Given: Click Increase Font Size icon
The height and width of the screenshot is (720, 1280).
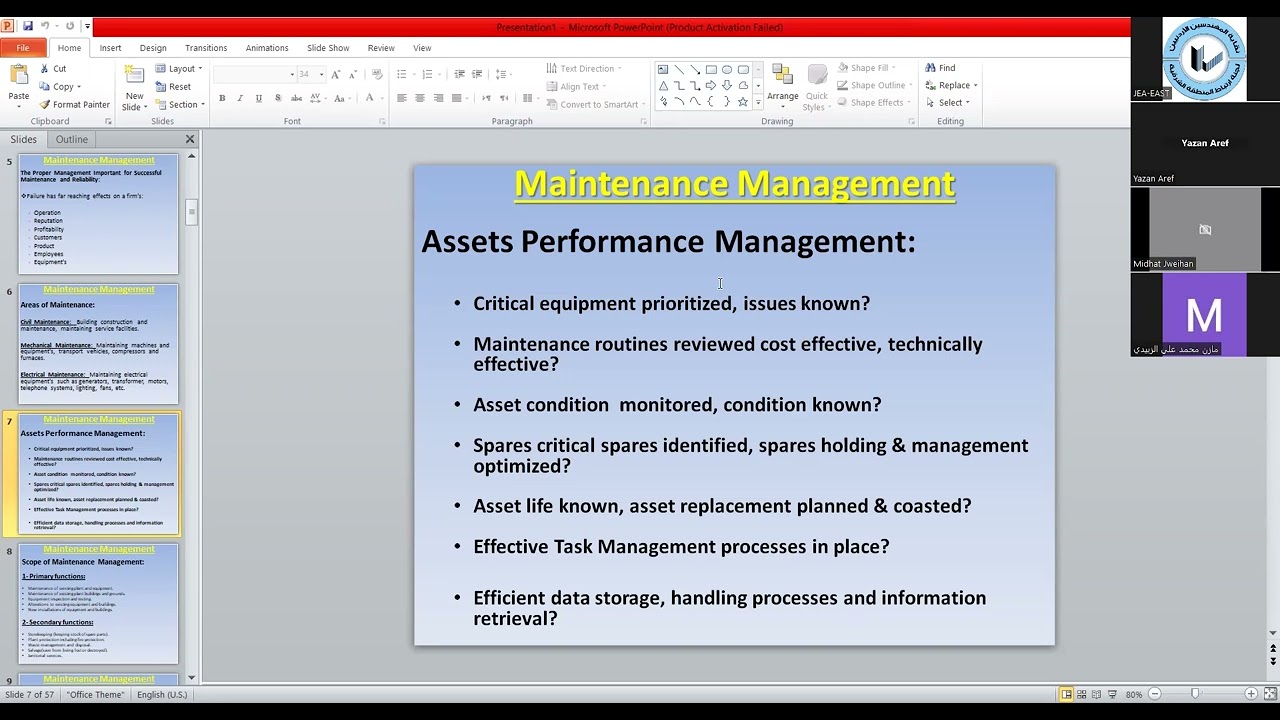Looking at the screenshot, I should (x=336, y=74).
